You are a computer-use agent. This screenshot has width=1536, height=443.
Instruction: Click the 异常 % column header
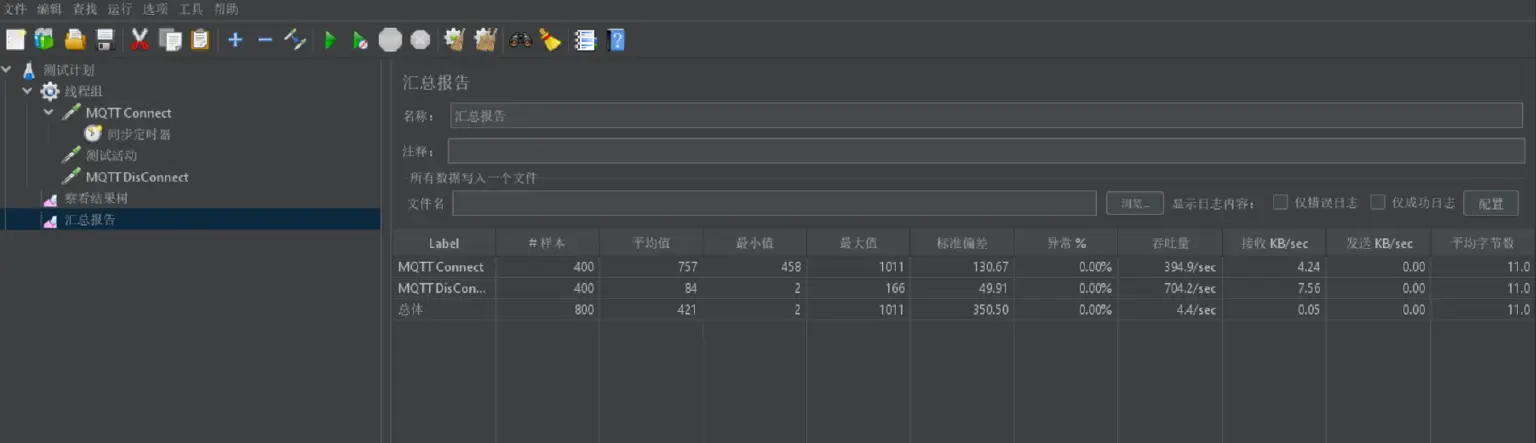point(1066,243)
